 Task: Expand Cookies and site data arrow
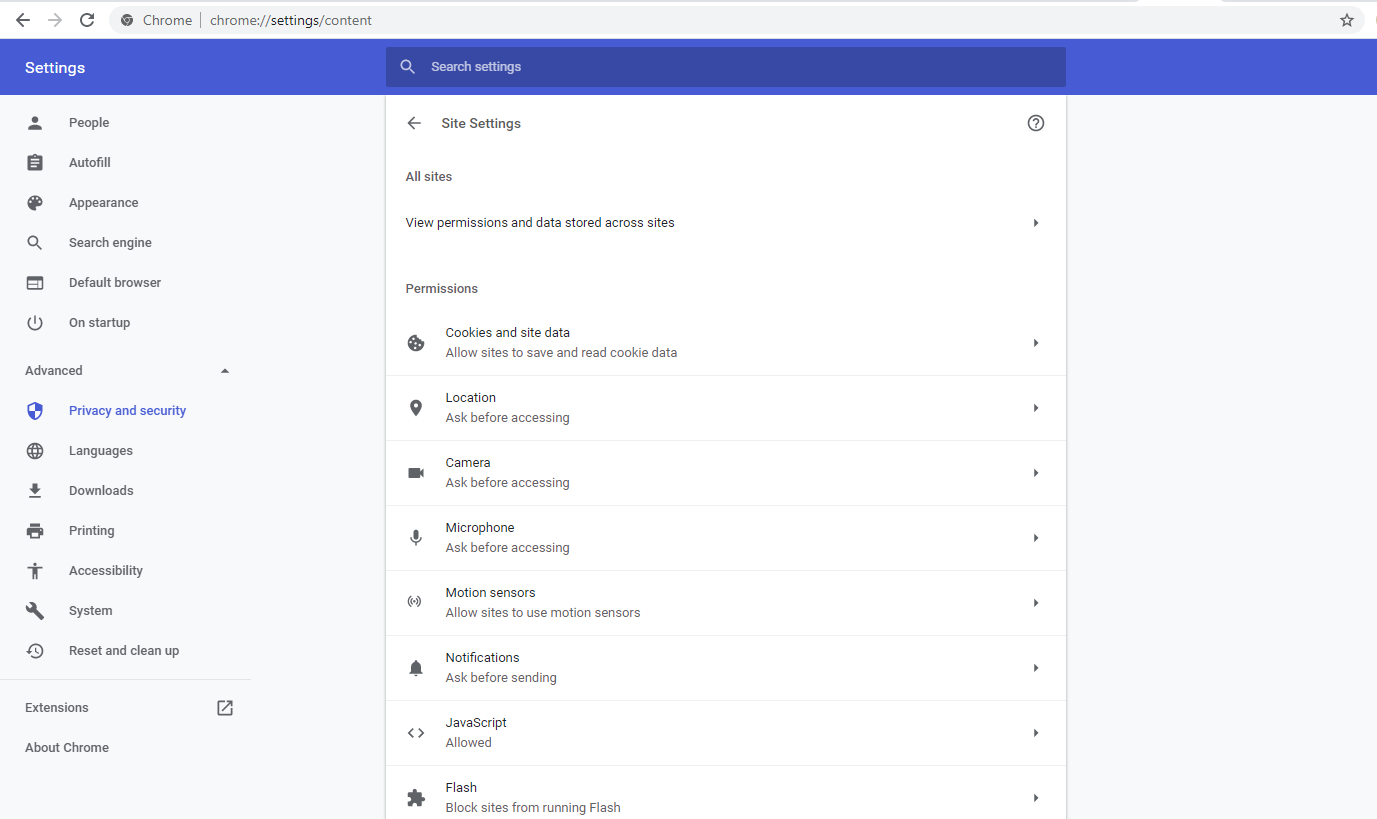click(1036, 343)
